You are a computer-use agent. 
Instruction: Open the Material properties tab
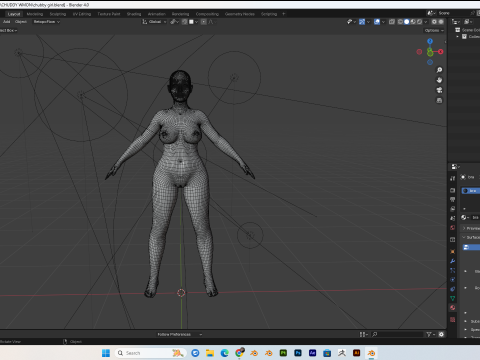pos(452,308)
